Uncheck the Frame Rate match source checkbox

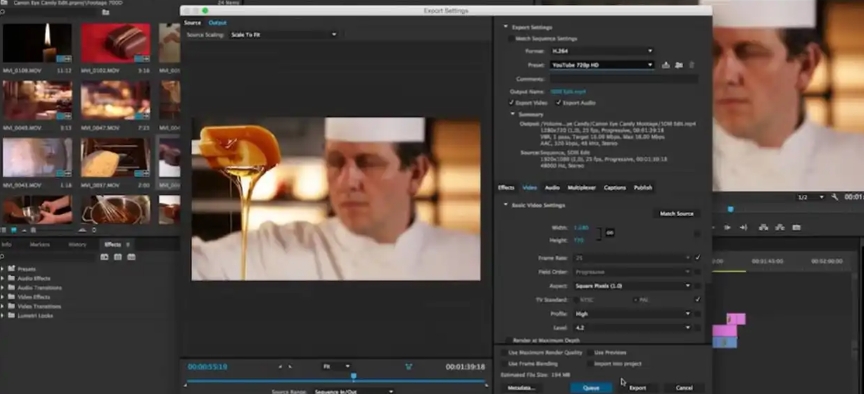698,257
